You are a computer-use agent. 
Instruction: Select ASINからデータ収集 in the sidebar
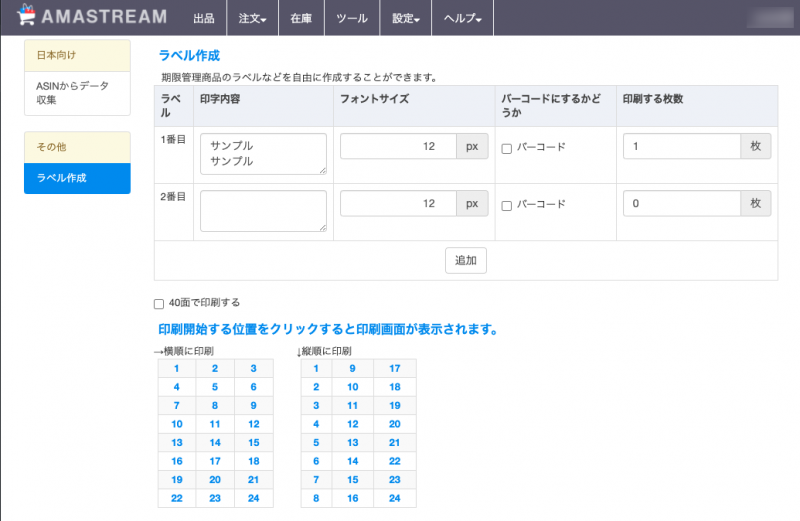(77, 93)
